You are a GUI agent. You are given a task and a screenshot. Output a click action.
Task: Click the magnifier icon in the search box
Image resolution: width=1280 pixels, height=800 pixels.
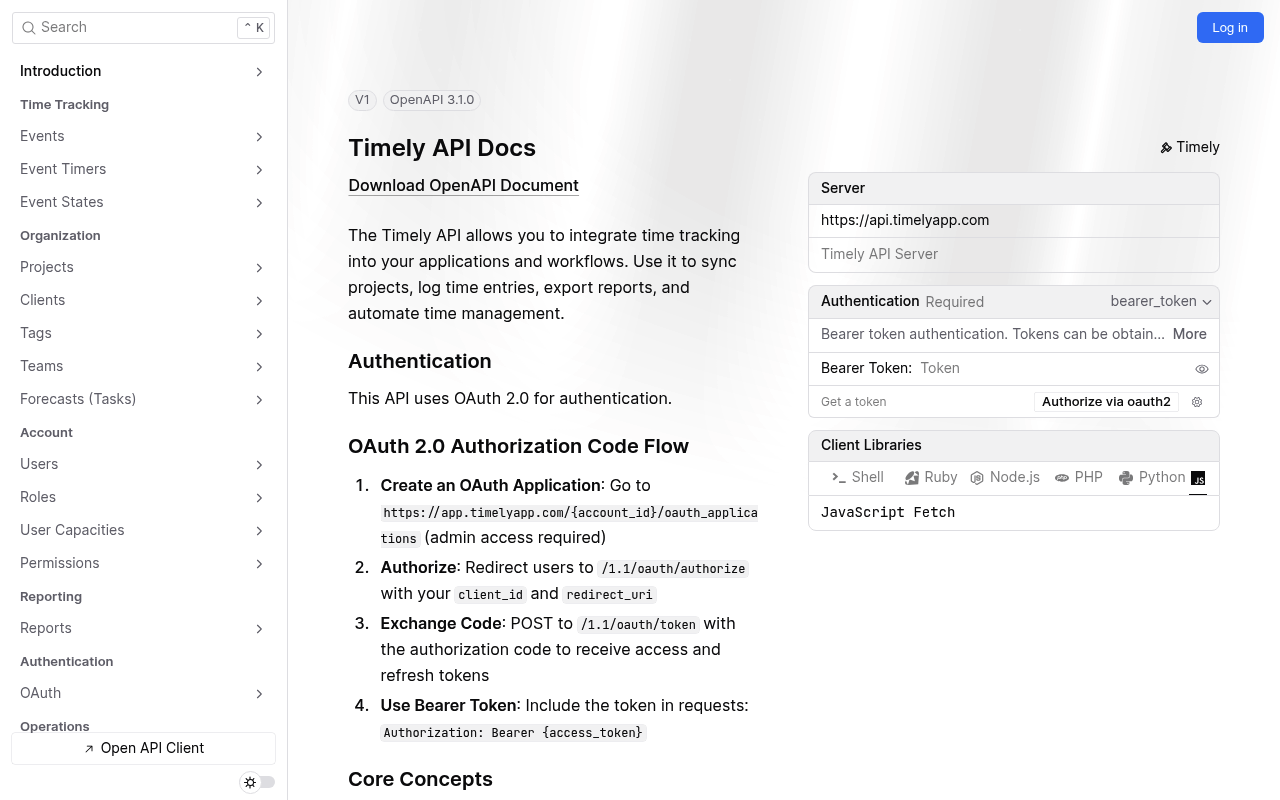(x=29, y=28)
